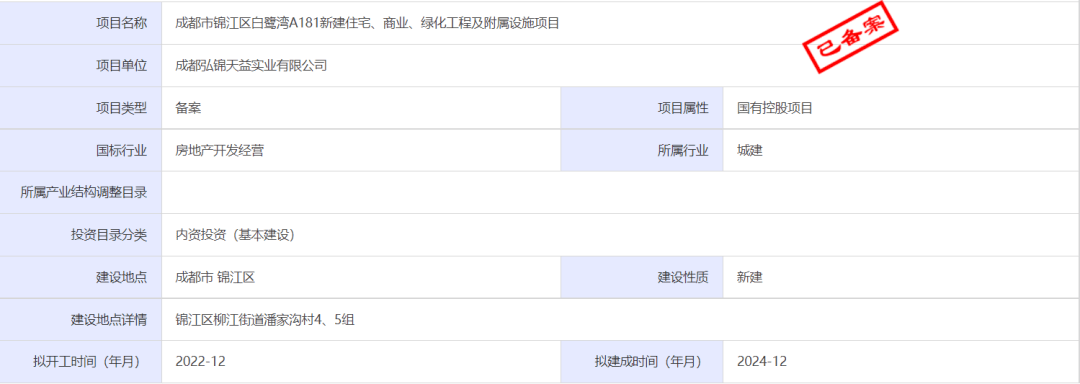
Task: Click the 房地产开发经营 industry value
Action: tap(220, 151)
